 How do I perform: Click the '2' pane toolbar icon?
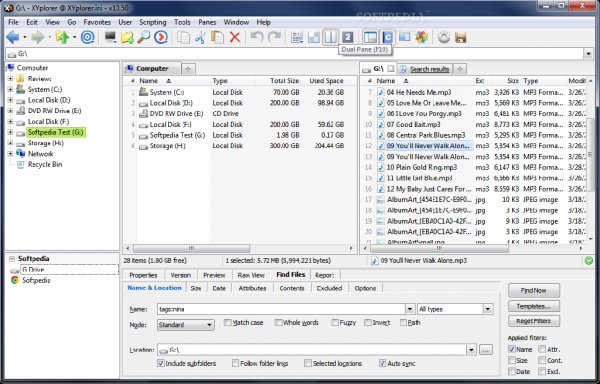(x=347, y=37)
